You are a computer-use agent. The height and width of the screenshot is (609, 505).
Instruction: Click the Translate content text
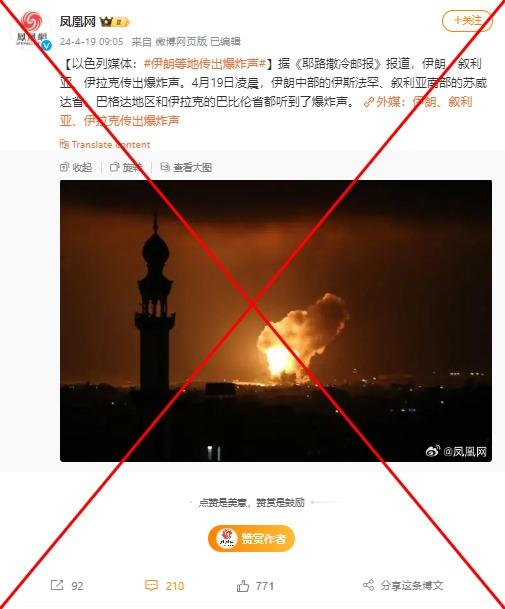pos(111,145)
